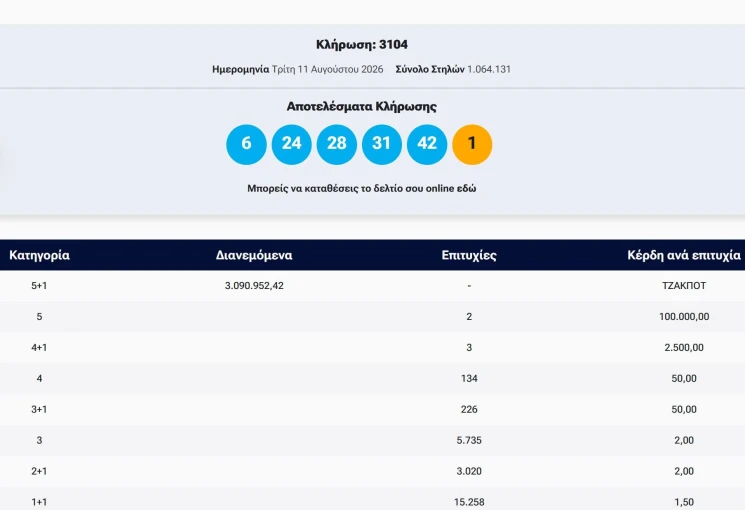Viewport: 745px width, 510px height.
Task: Select the 2+1 category cell
Action: 39,471
